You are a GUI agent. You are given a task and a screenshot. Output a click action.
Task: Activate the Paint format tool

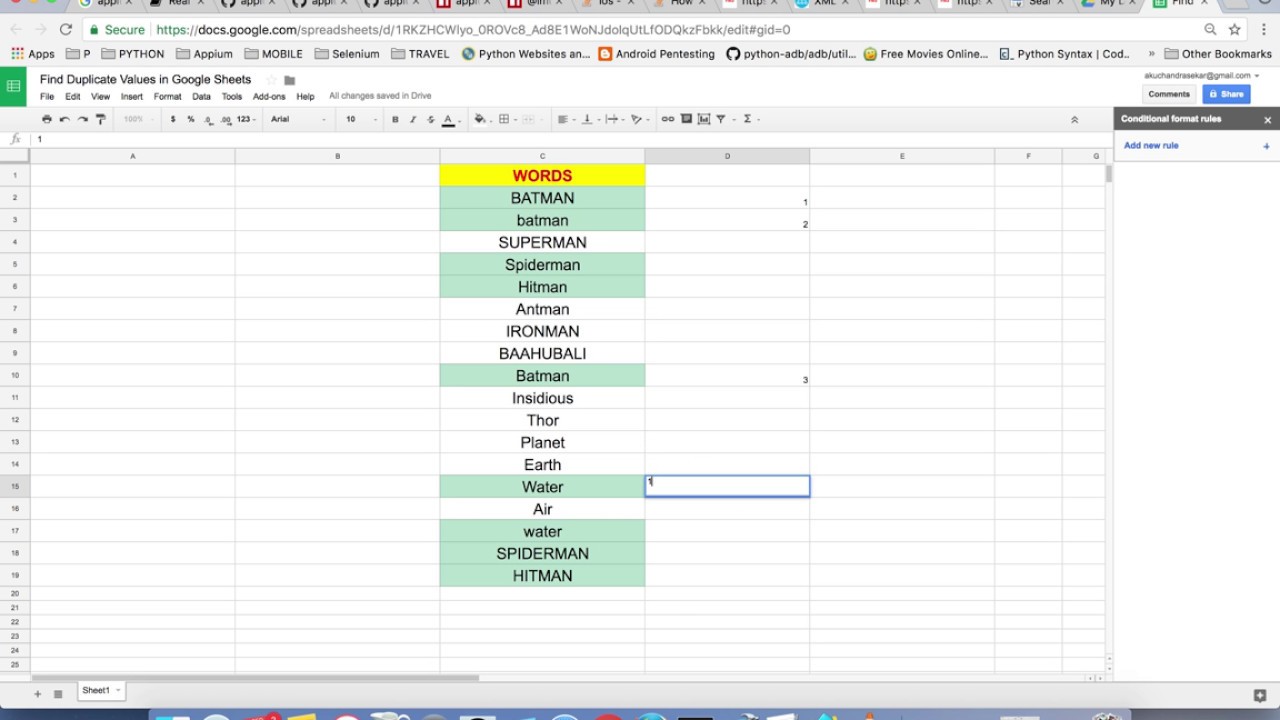click(x=100, y=119)
